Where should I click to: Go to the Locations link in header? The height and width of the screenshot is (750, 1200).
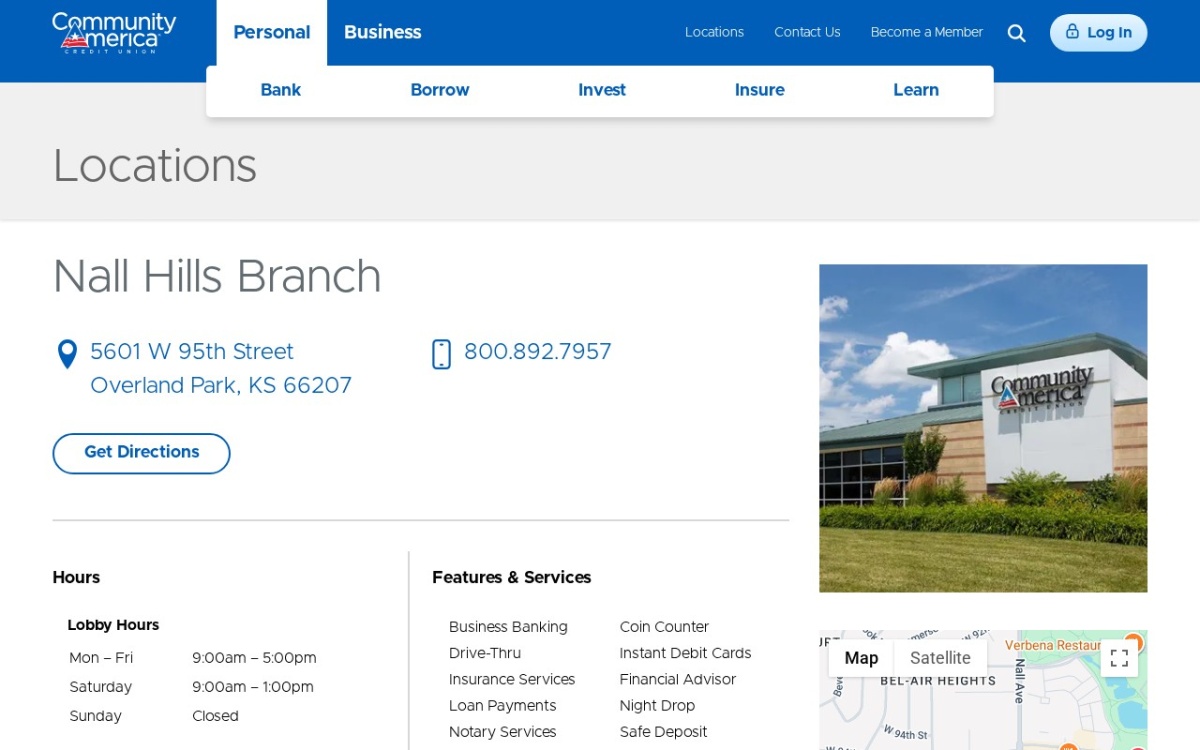714,33
